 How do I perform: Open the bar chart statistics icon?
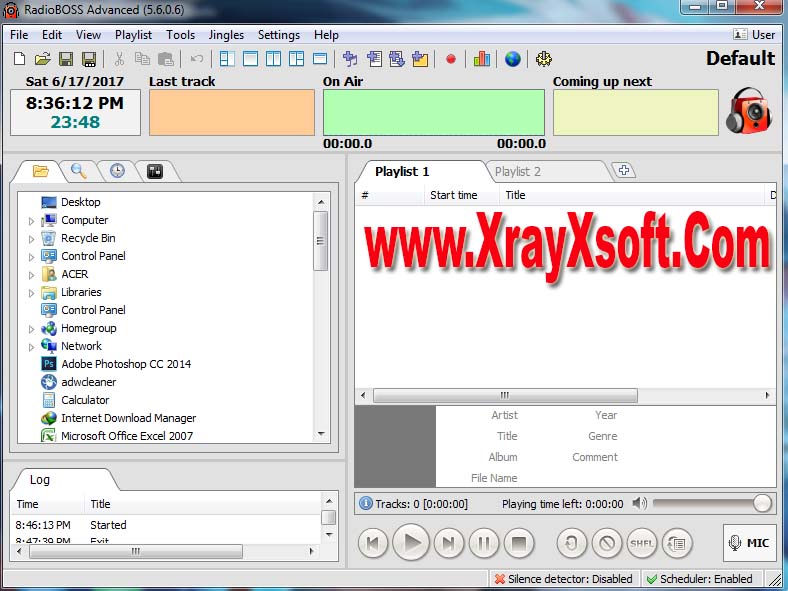pyautogui.click(x=481, y=59)
